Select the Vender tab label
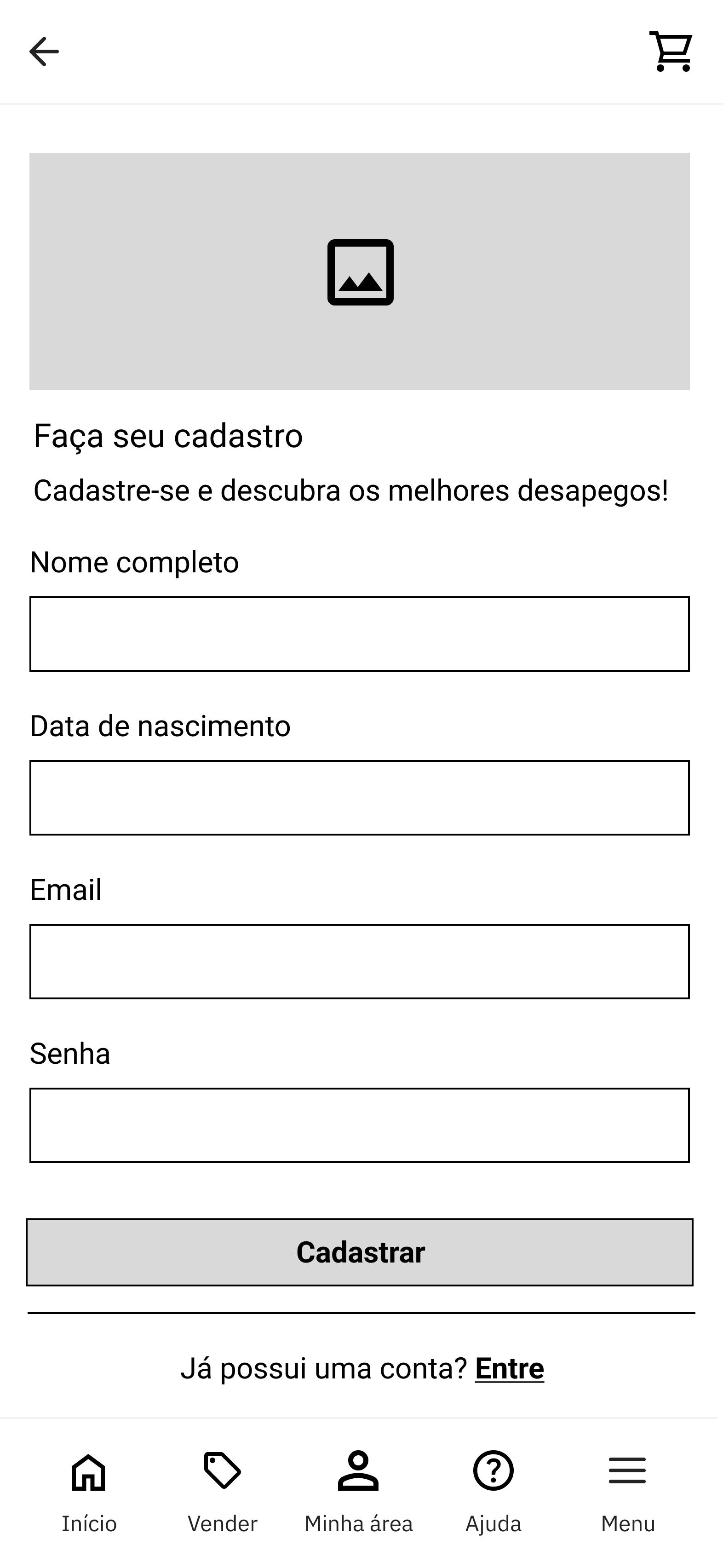The width and height of the screenshot is (723, 1568). click(222, 1523)
